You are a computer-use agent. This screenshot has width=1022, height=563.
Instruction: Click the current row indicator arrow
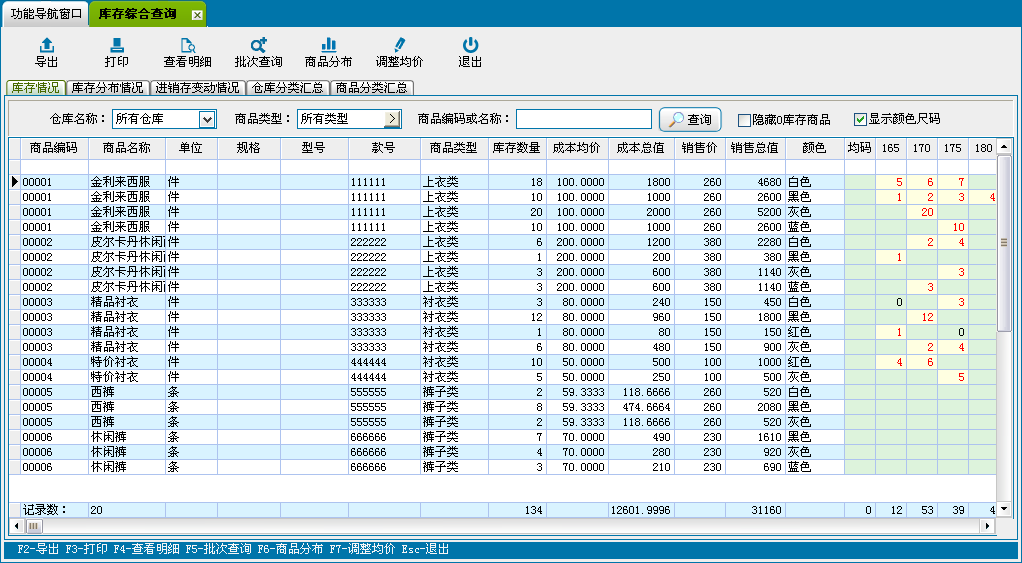pos(15,182)
